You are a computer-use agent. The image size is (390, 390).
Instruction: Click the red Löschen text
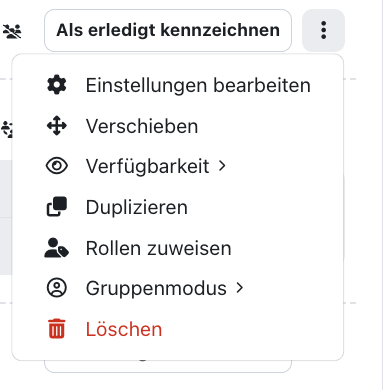click(x=124, y=329)
